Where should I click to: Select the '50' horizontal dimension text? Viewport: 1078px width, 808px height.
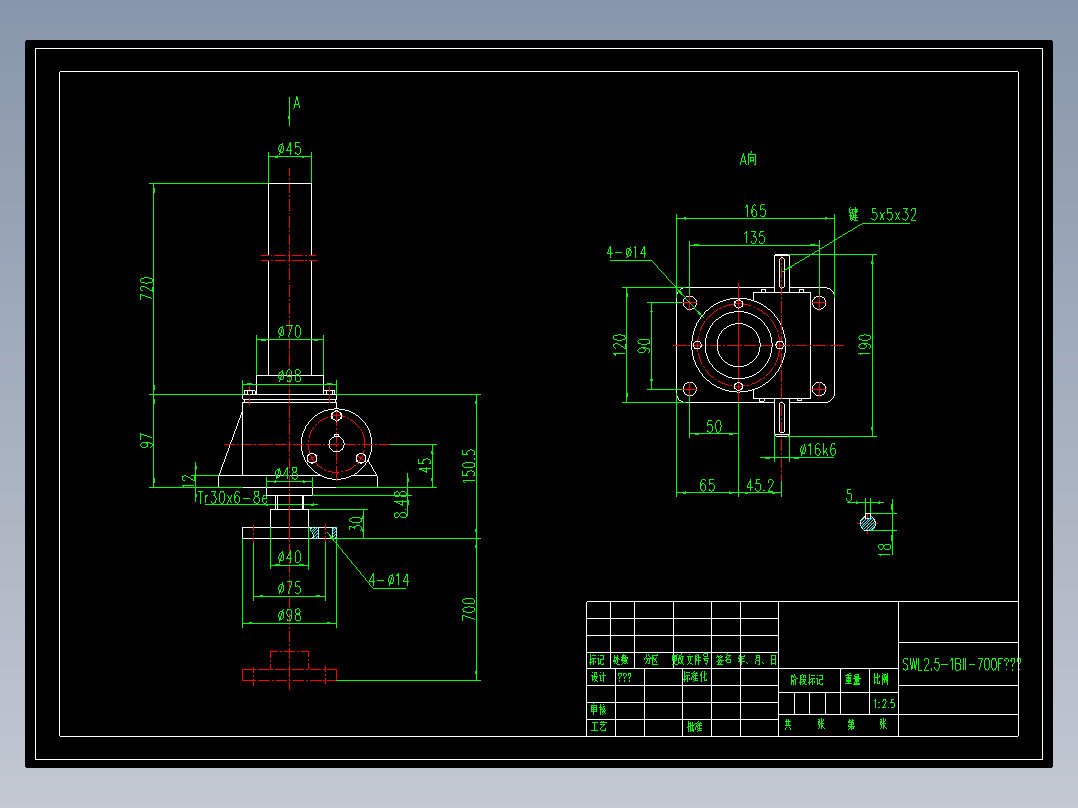click(x=714, y=427)
